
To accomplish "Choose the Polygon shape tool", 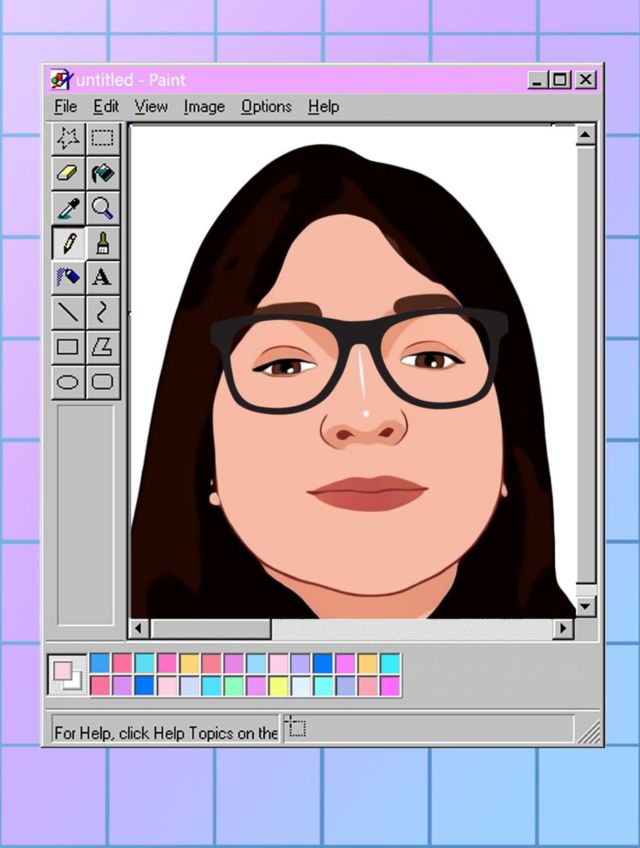I will tap(102, 347).
